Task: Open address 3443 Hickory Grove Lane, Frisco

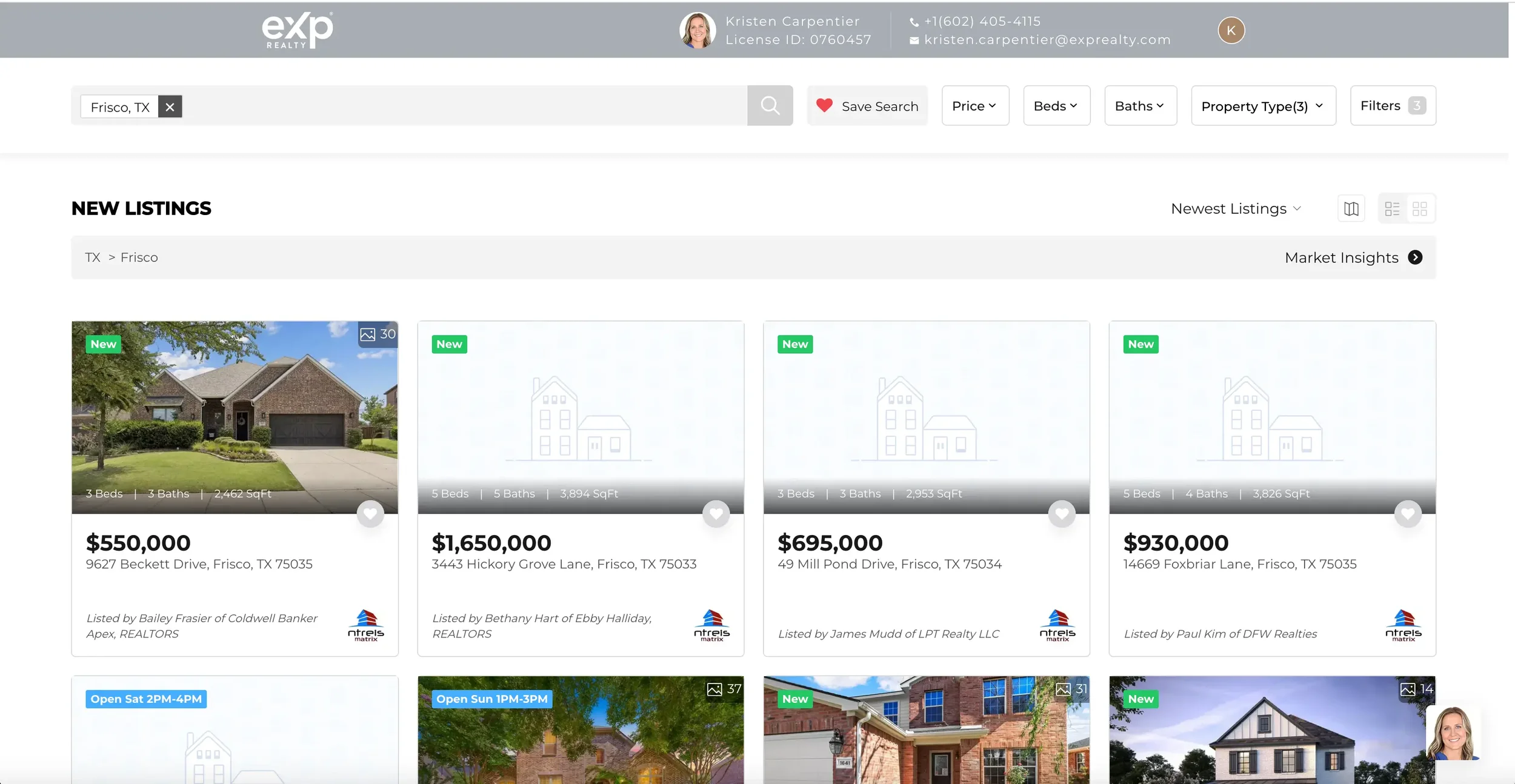Action: [564, 565]
